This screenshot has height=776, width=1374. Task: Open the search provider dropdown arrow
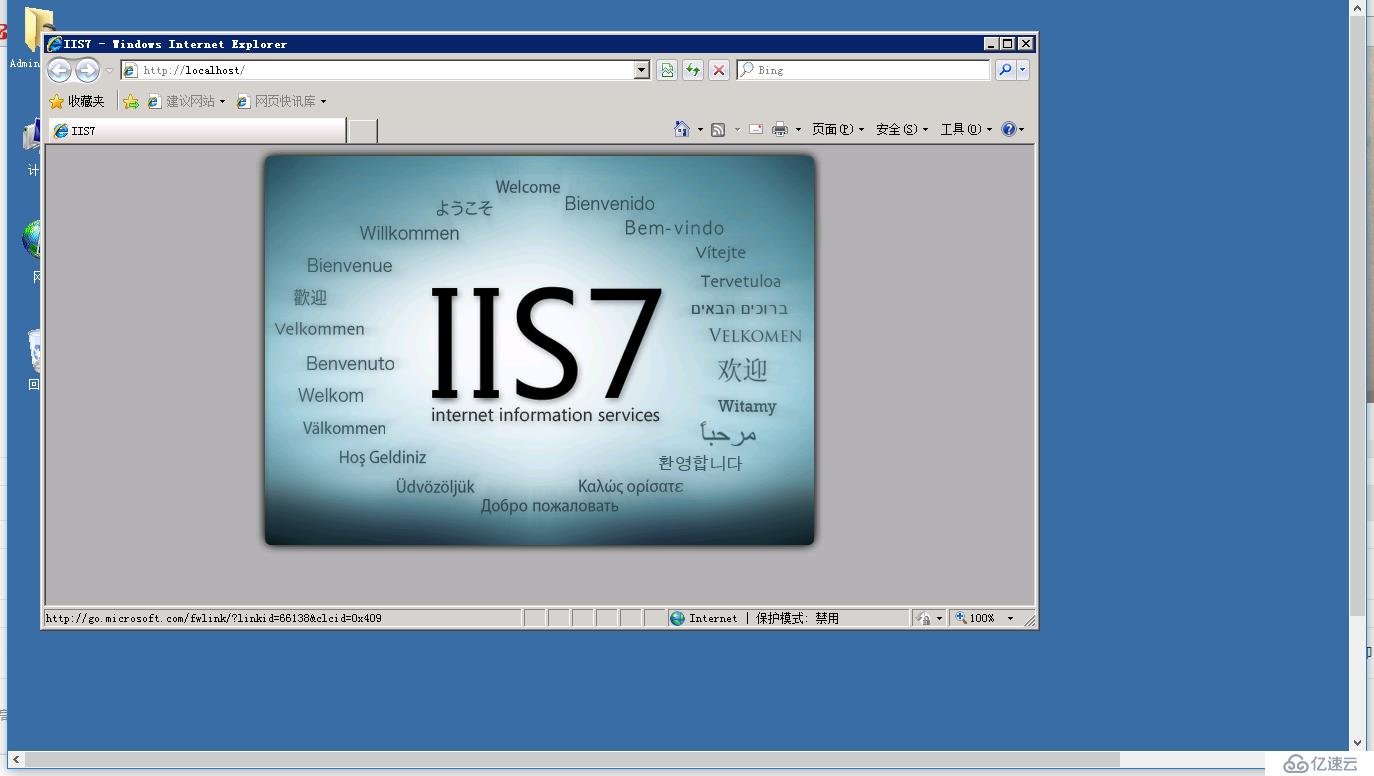[x=1022, y=70]
